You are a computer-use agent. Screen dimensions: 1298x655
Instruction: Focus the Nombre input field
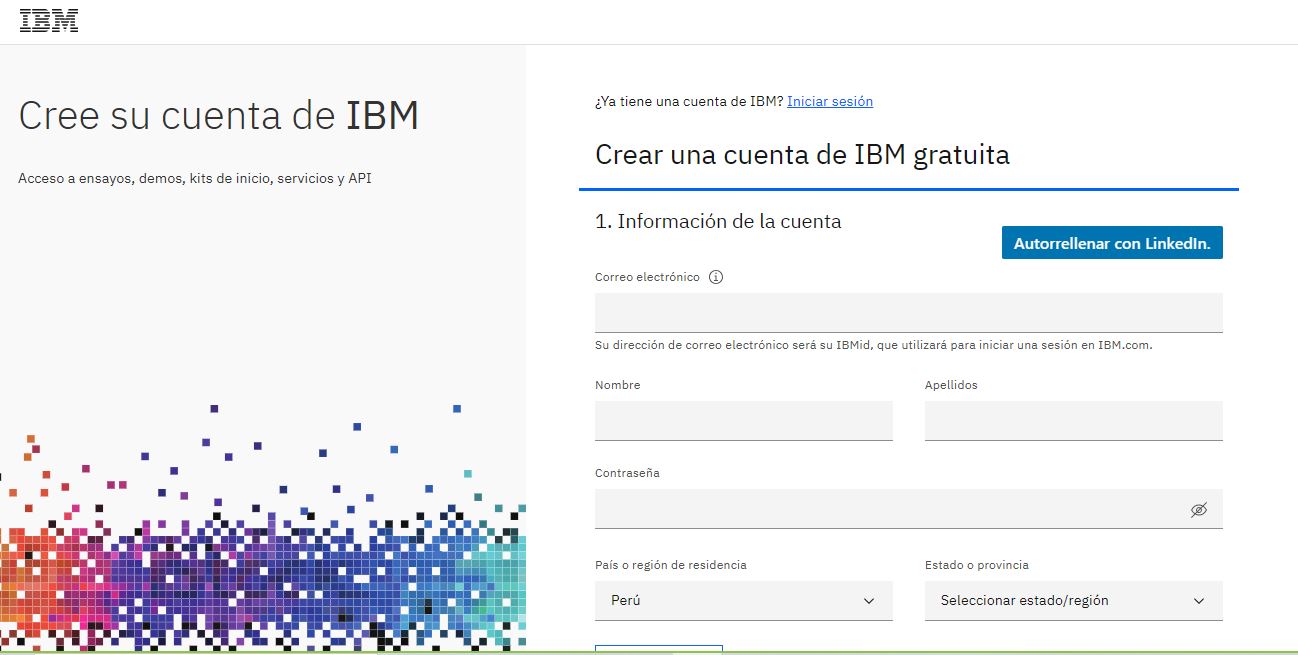tap(744, 421)
